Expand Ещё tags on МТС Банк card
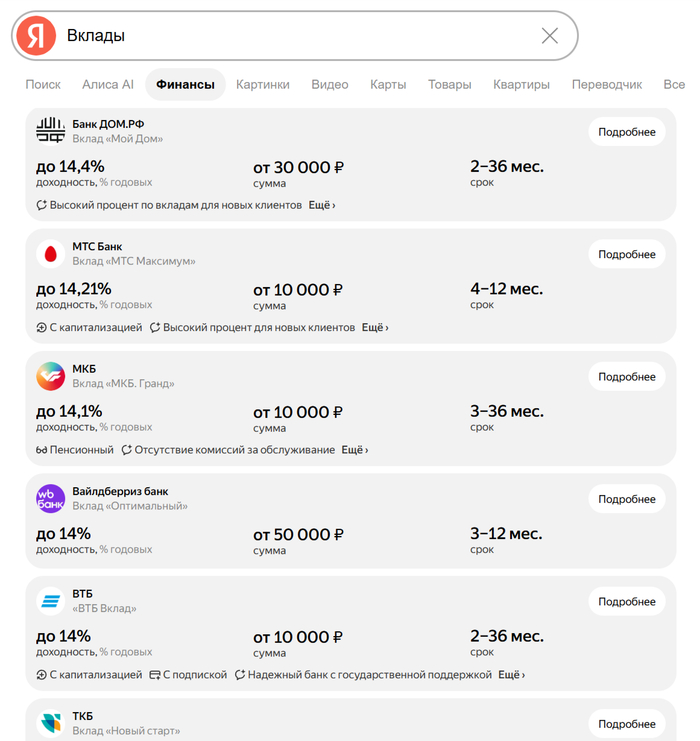 coord(375,327)
